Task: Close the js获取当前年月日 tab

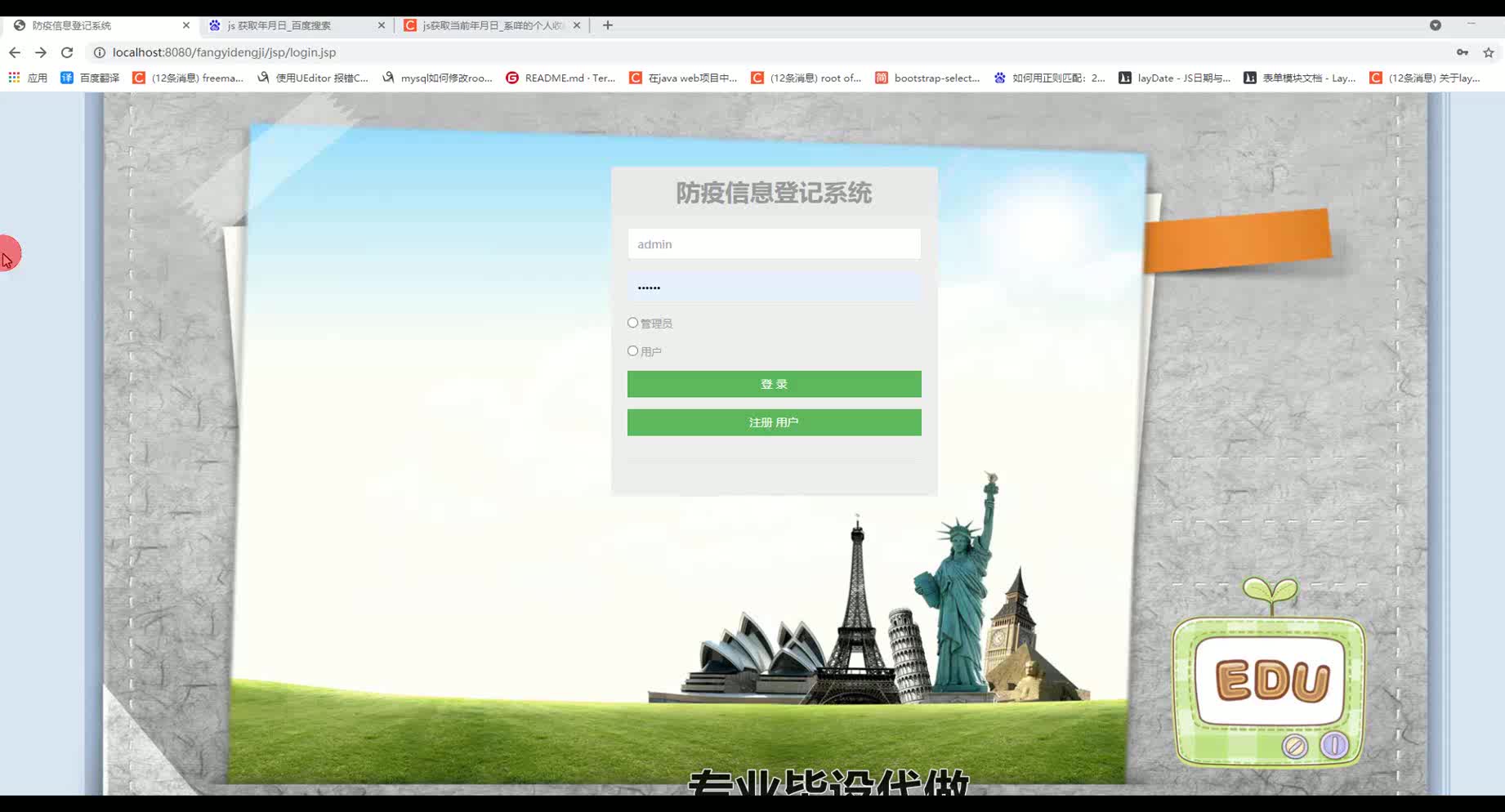Action: pyautogui.click(x=577, y=25)
